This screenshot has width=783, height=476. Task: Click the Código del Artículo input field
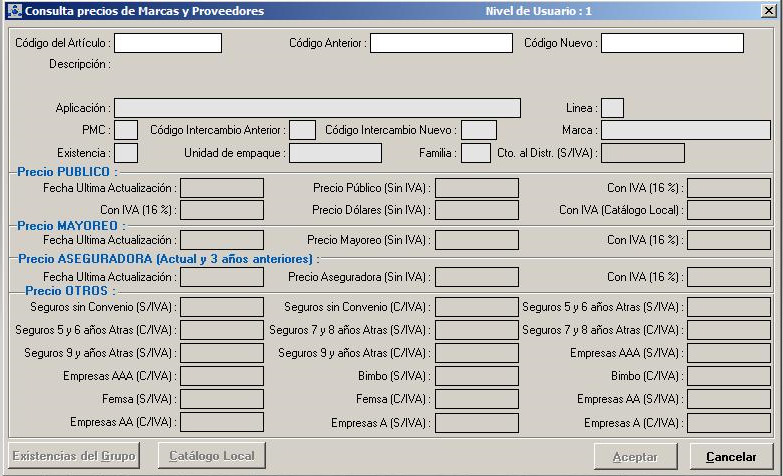click(167, 43)
